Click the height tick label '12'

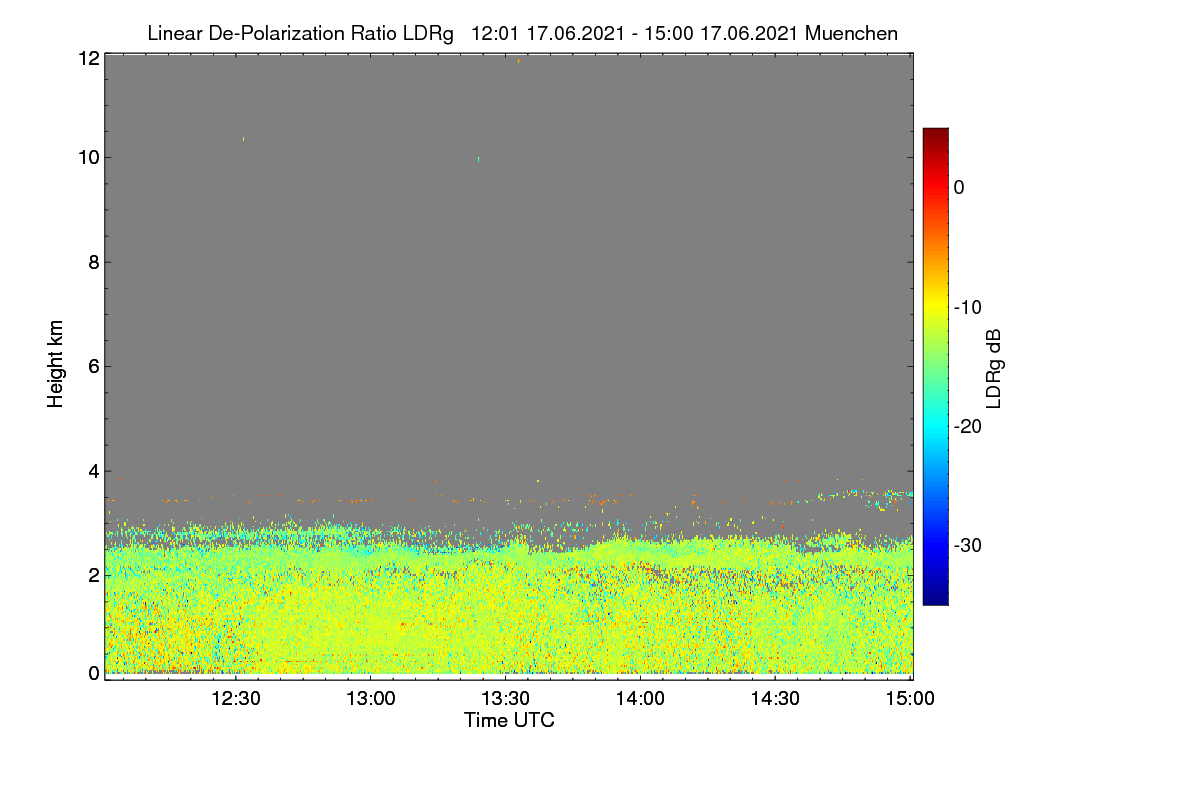point(88,59)
